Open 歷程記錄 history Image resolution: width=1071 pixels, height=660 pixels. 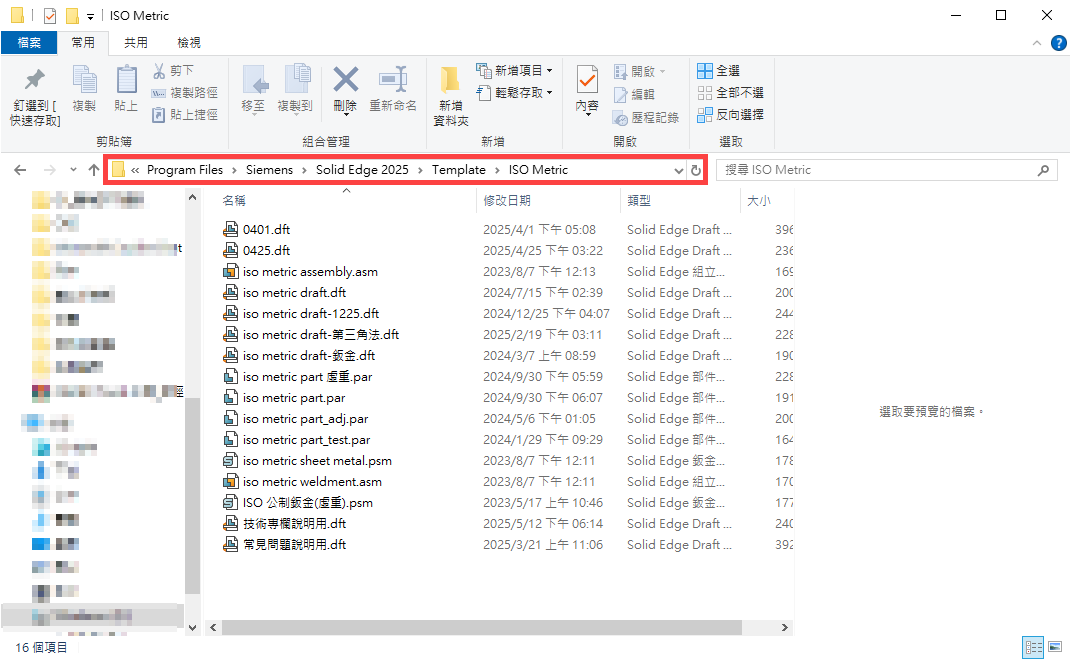pos(646,118)
